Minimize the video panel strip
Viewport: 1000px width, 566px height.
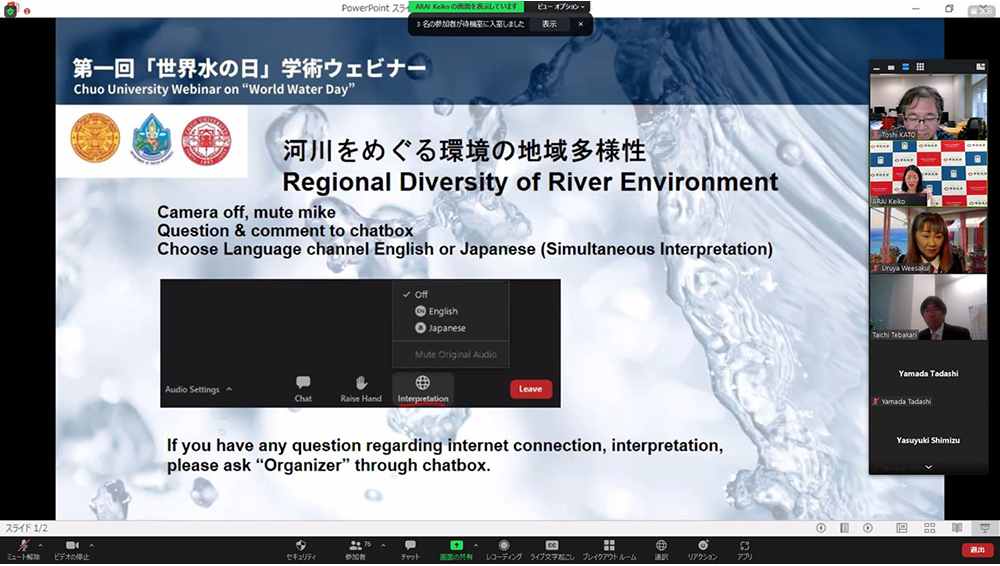click(x=877, y=67)
